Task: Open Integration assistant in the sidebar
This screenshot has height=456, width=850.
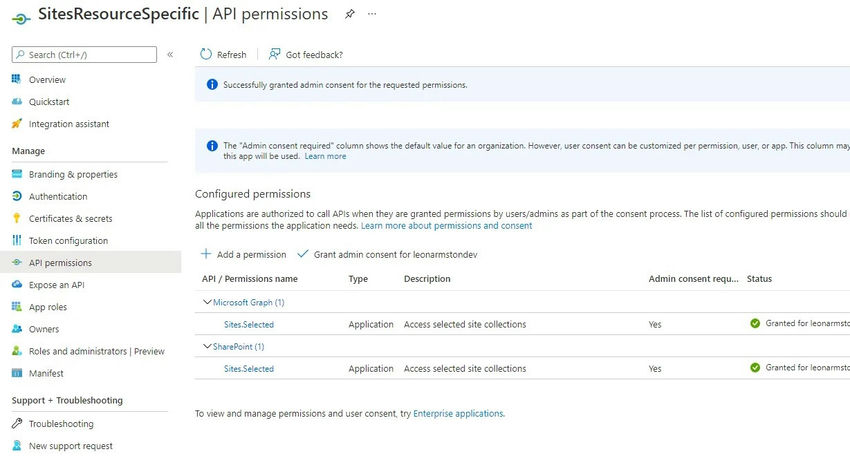Action: pos(69,124)
